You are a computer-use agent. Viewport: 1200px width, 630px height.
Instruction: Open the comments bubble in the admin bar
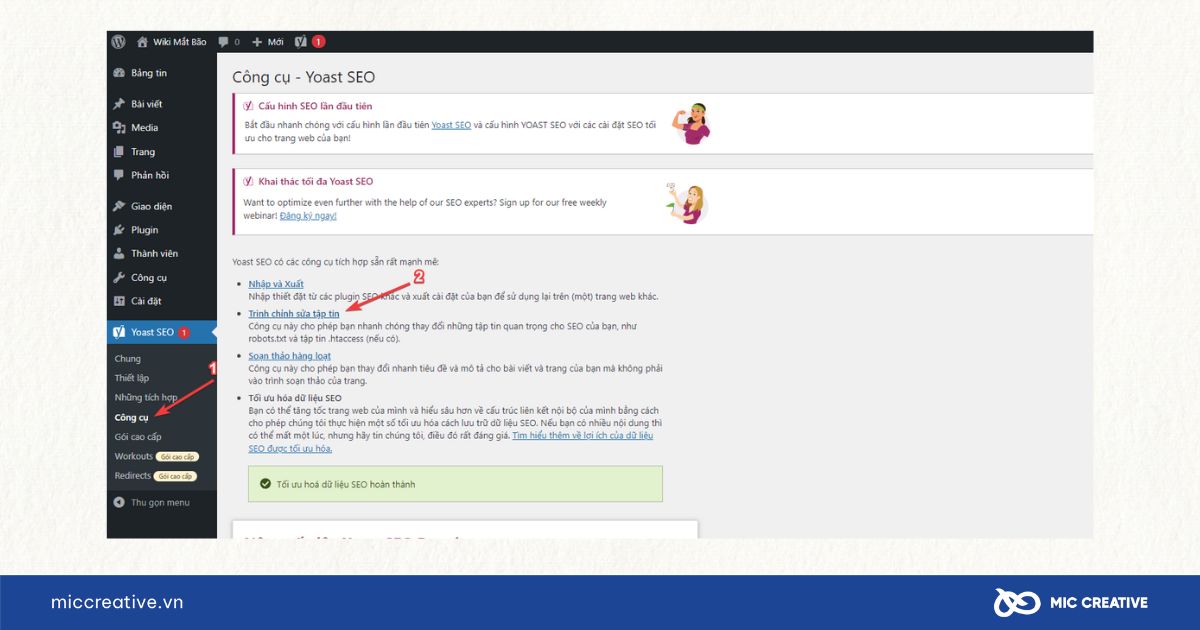pos(229,42)
